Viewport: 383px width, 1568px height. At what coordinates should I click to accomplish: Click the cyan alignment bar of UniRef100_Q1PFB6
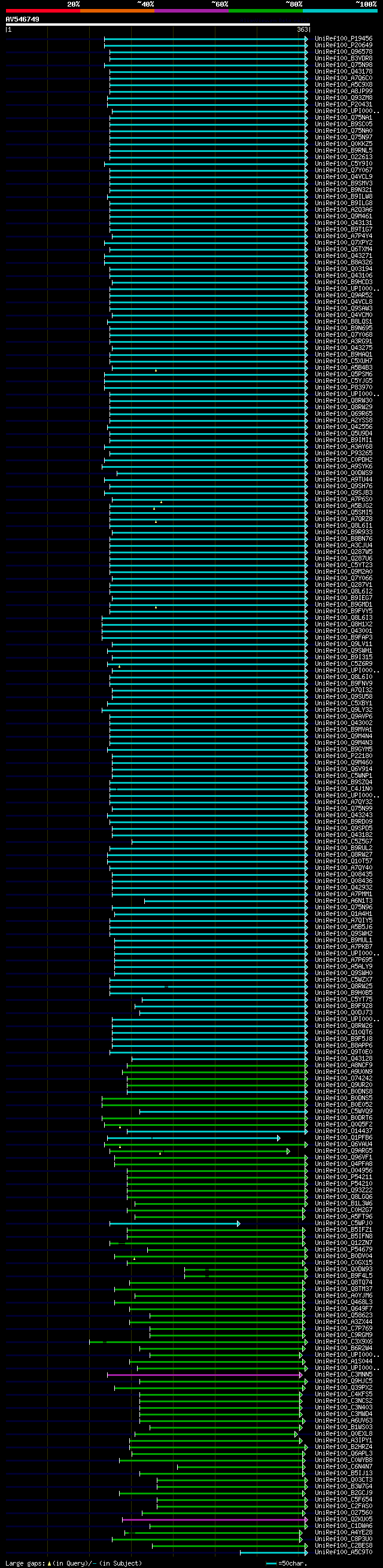click(x=194, y=1138)
